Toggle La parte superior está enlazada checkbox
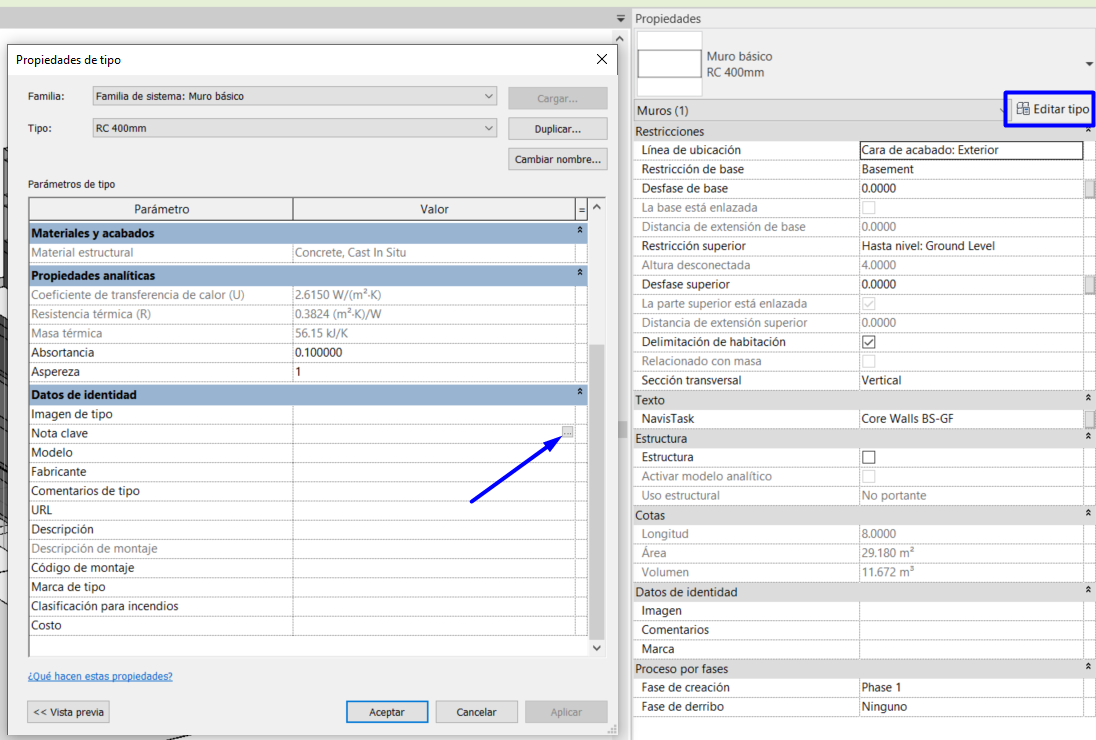The image size is (1096, 740). coord(868,303)
